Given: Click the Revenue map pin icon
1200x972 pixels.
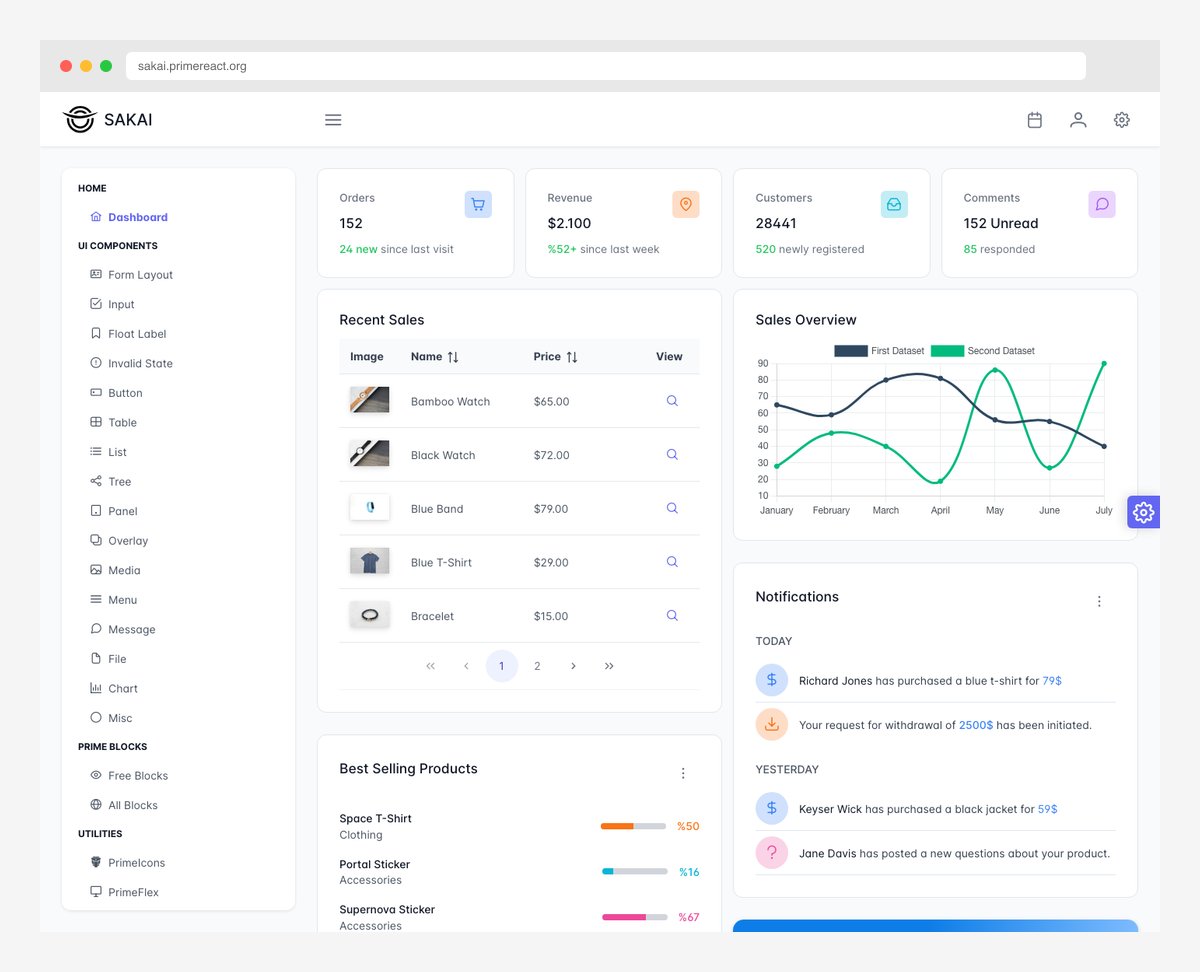Looking at the screenshot, I should click(685, 204).
